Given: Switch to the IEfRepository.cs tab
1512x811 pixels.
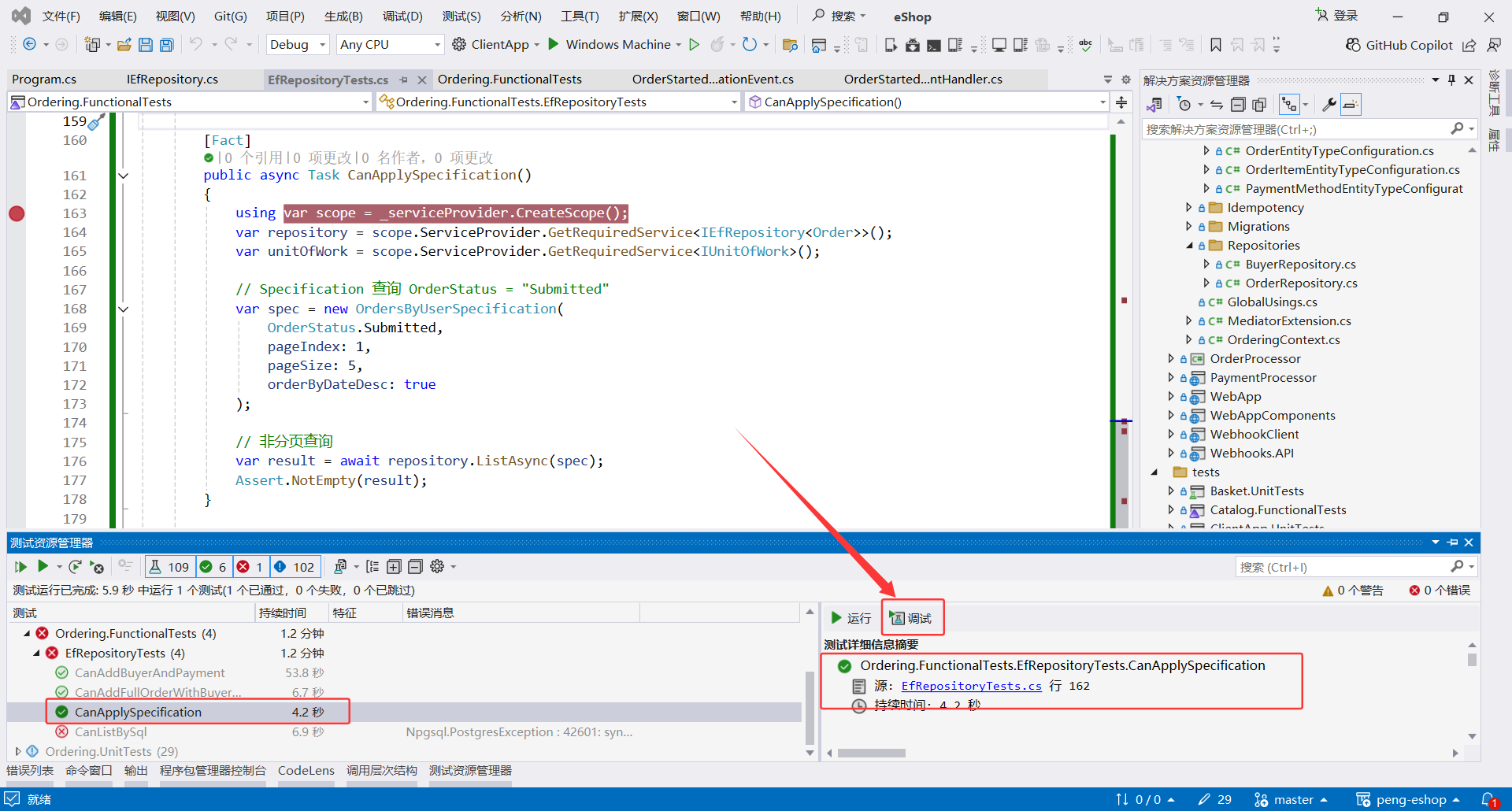Looking at the screenshot, I should pos(172,80).
